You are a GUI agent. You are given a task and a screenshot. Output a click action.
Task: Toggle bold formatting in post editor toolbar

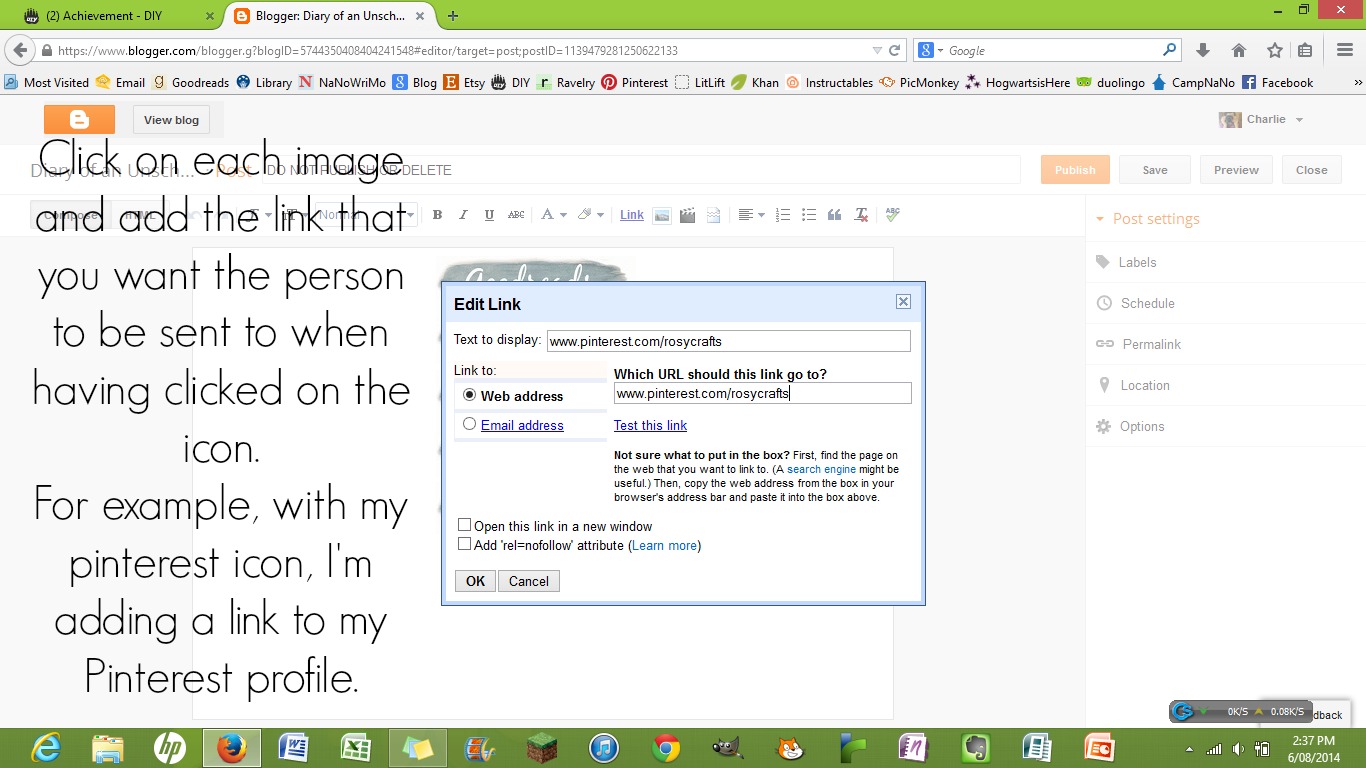click(437, 215)
